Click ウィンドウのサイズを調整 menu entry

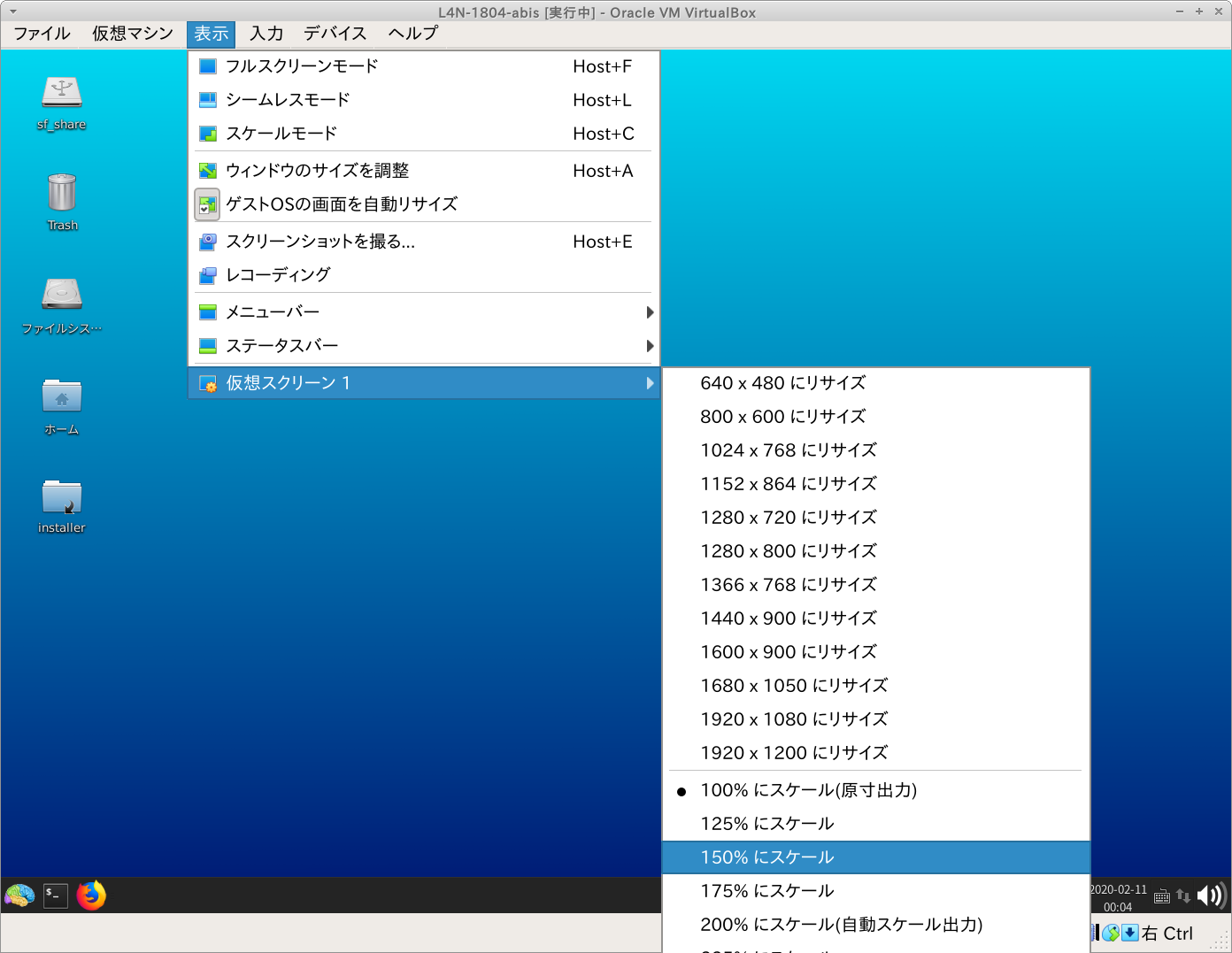[317, 171]
